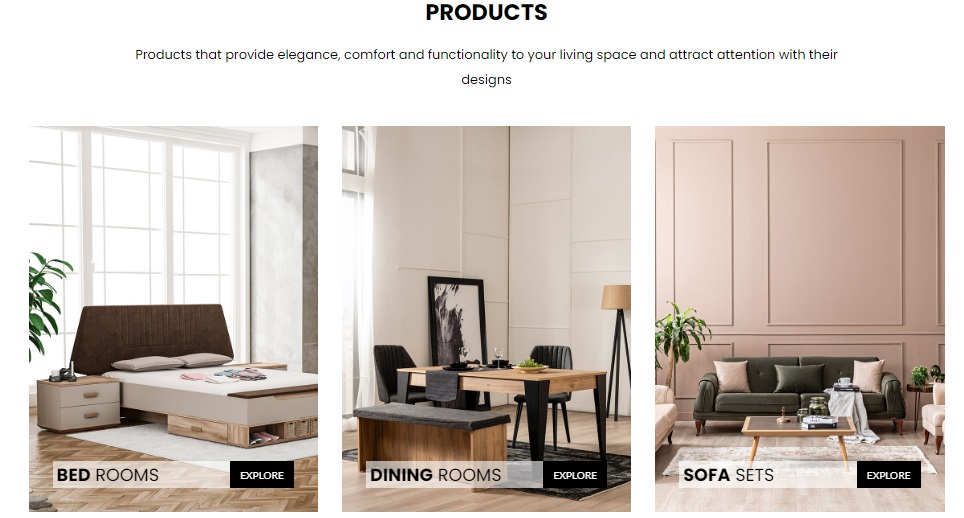Click the PRODUCTS section heading
The height and width of the screenshot is (518, 964).
(x=486, y=12)
